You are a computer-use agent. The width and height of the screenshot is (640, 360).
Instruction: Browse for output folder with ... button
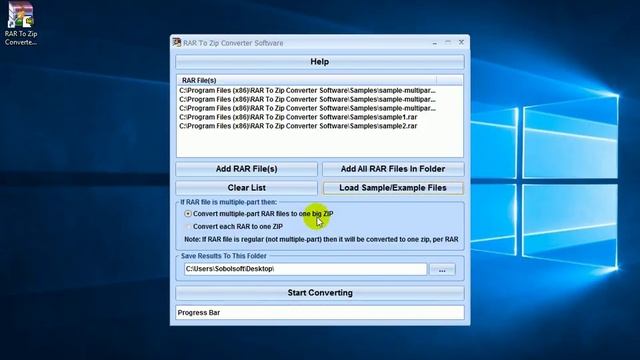click(442, 269)
